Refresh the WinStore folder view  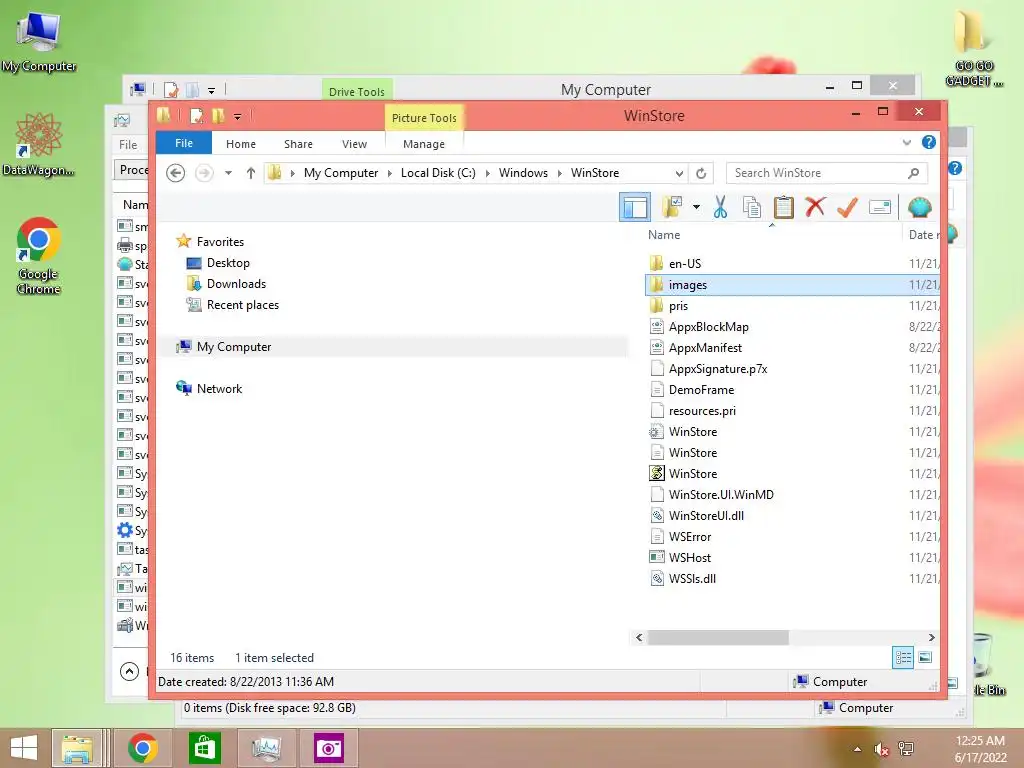701,173
